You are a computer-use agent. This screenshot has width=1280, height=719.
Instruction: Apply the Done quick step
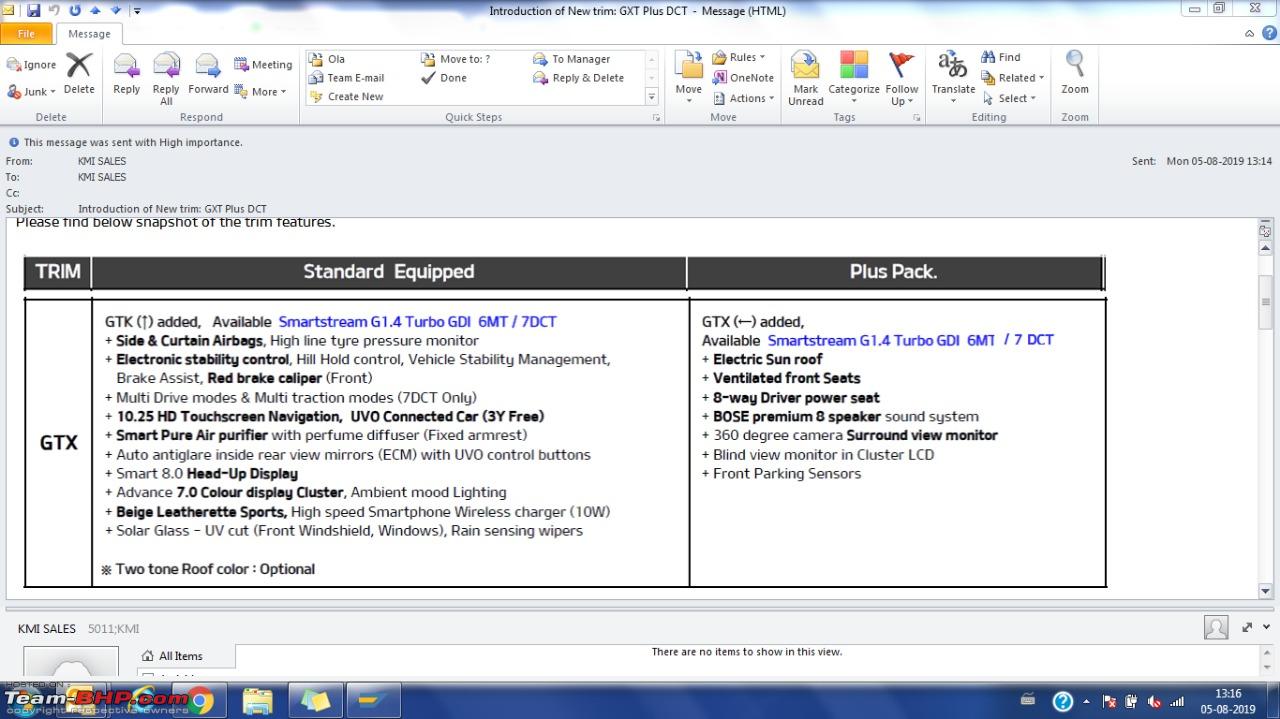point(444,78)
